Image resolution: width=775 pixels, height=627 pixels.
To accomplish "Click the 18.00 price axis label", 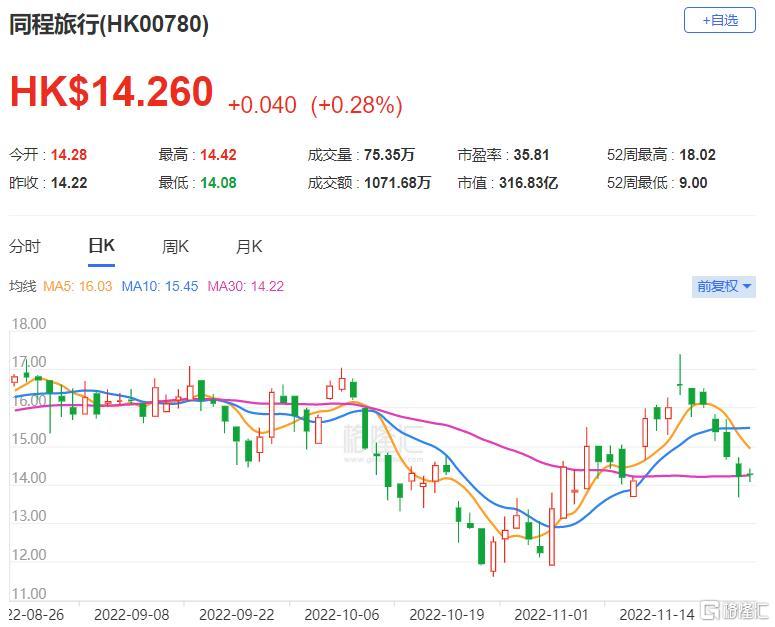I will (29, 324).
